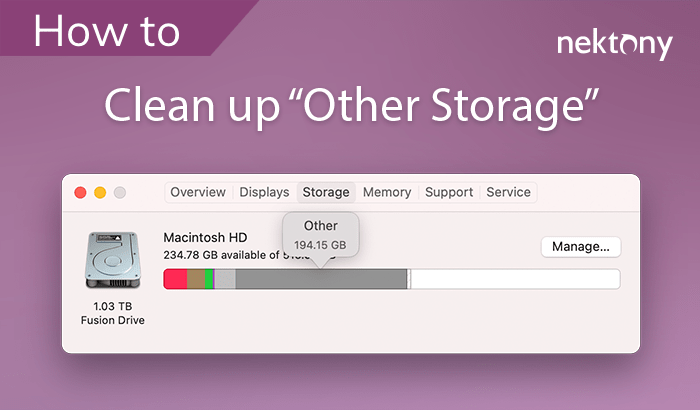Click the red segment of the storage bar
The height and width of the screenshot is (410, 700).
pyautogui.click(x=175, y=279)
